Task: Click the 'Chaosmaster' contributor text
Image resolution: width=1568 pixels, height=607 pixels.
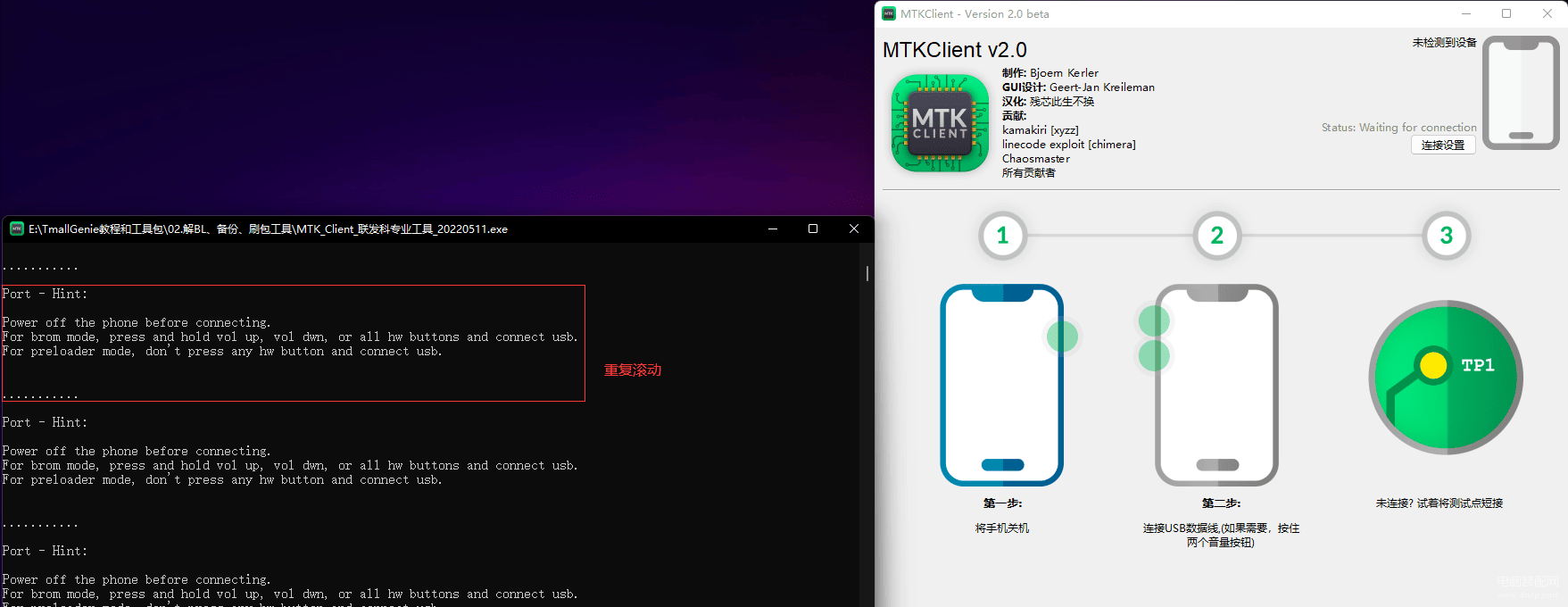Action: point(1036,159)
